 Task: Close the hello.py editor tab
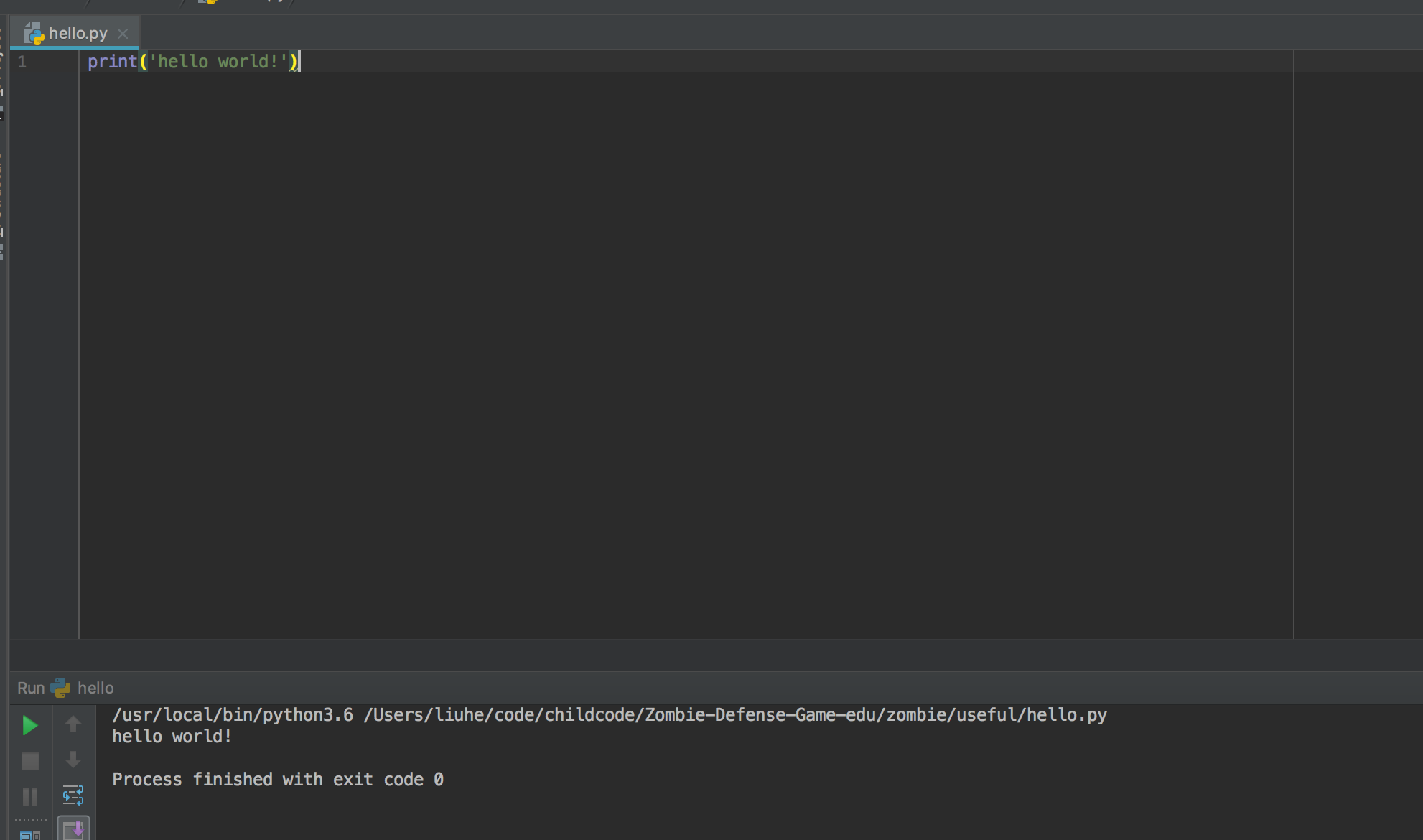coord(123,34)
